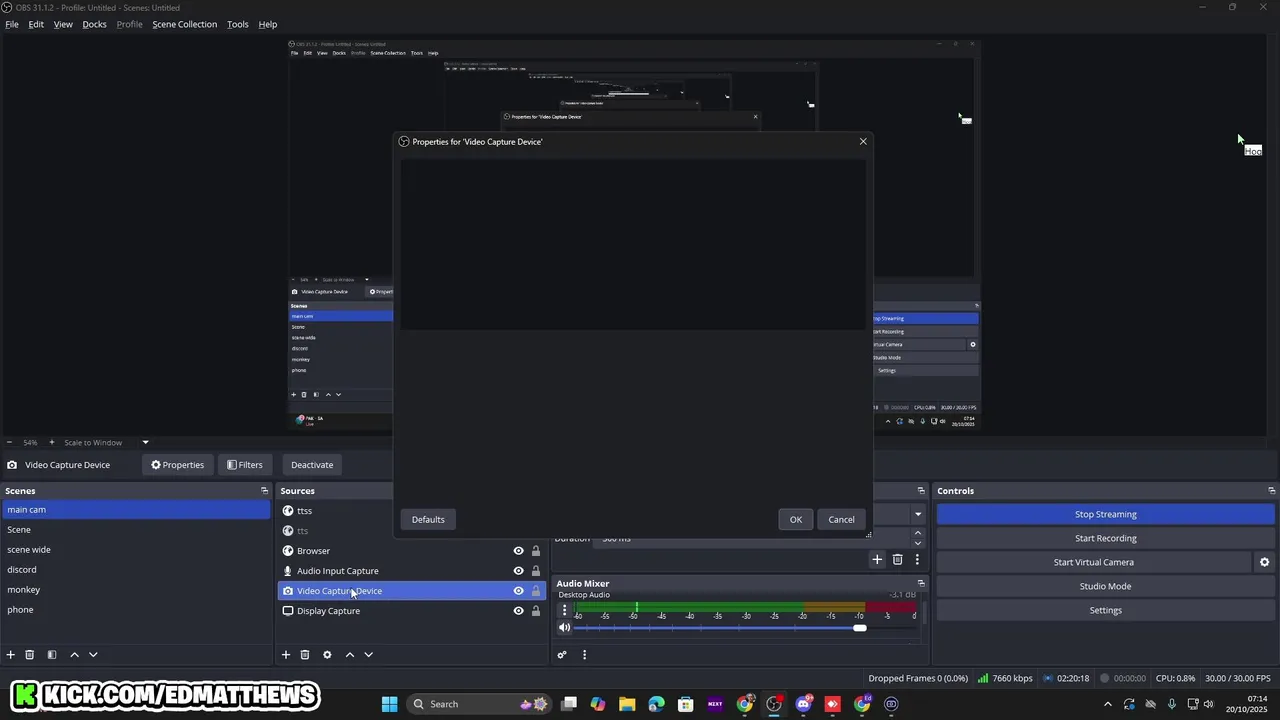Move source down in Sources list
The width and height of the screenshot is (1280, 720).
[x=368, y=654]
